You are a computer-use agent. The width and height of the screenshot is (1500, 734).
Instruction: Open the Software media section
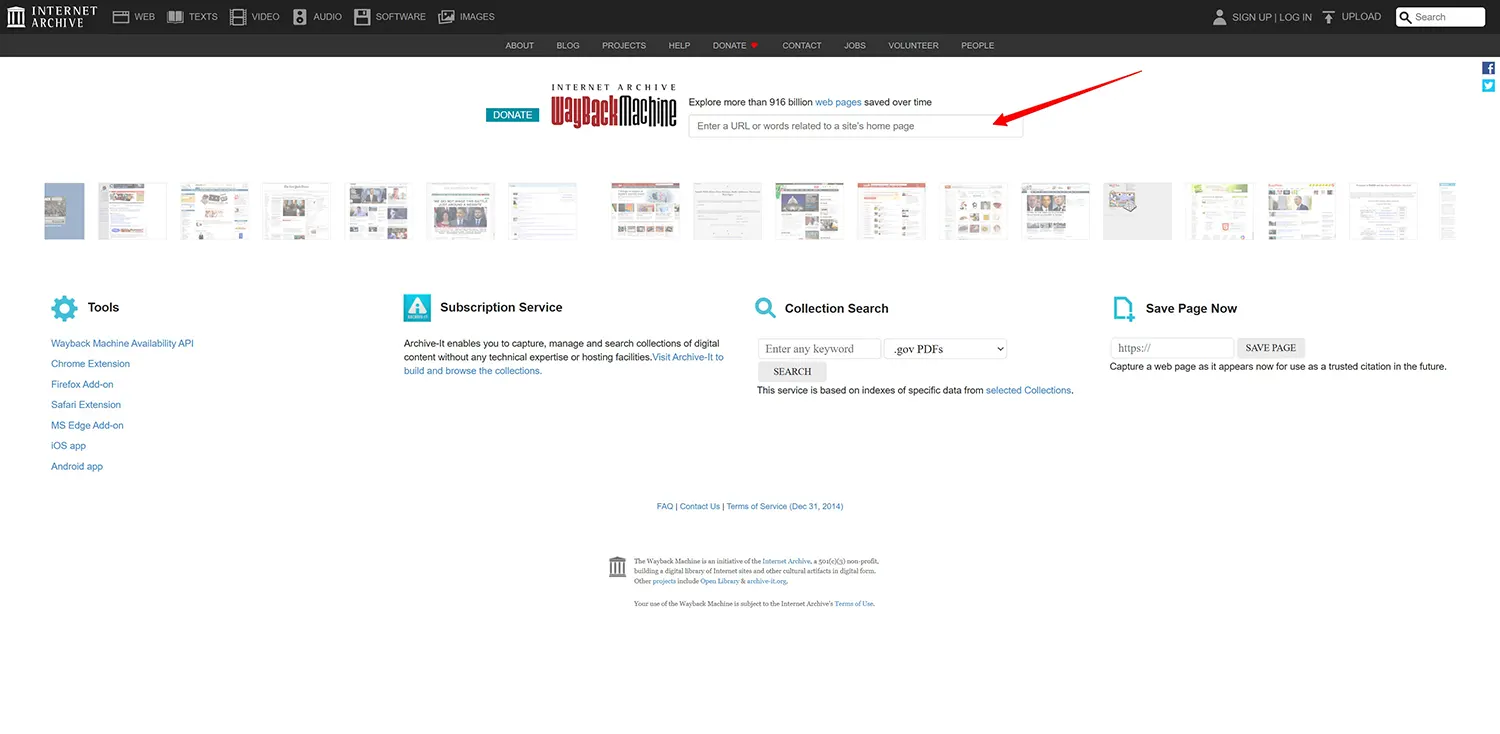(389, 17)
